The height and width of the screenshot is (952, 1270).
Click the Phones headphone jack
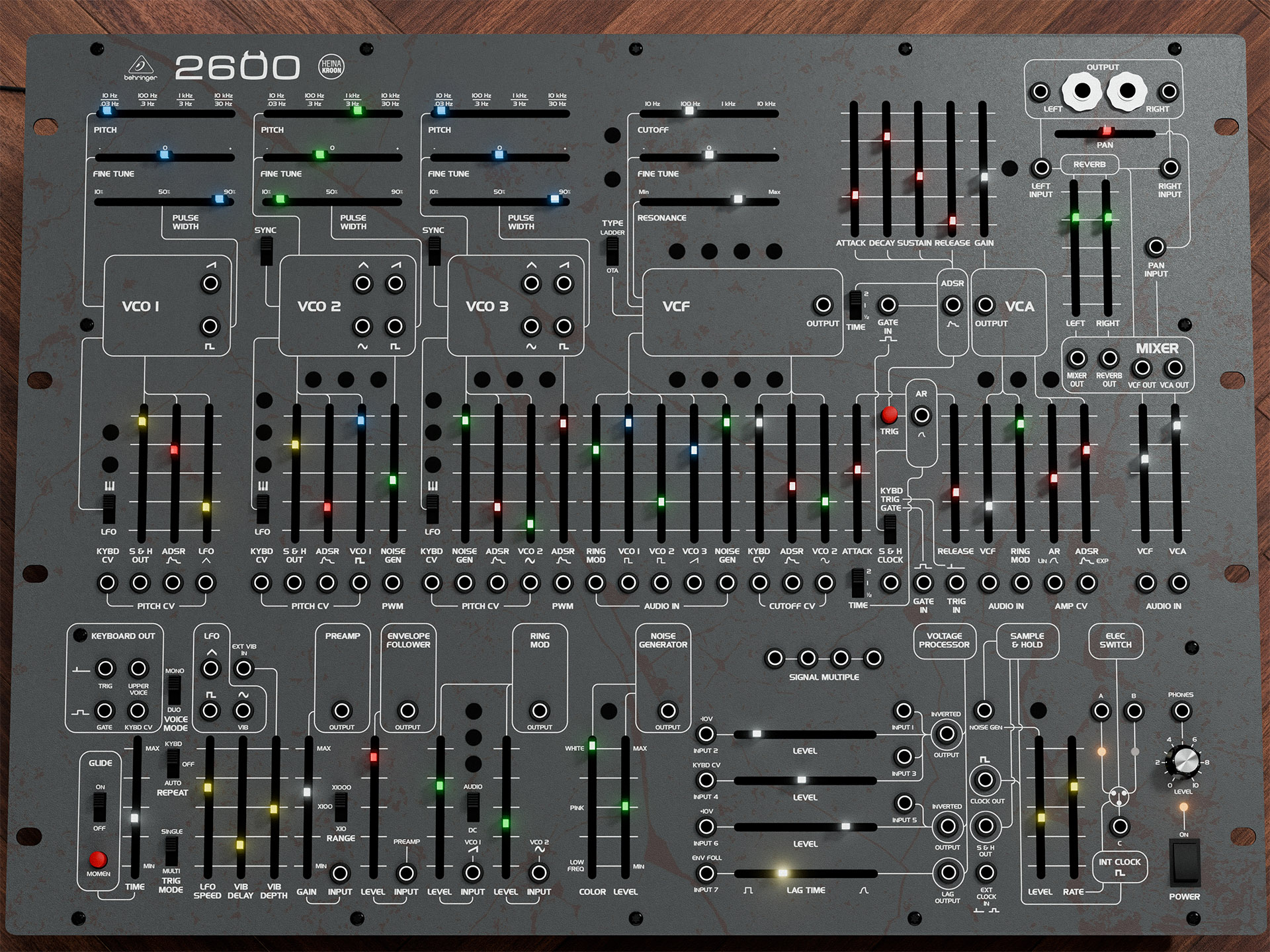pos(1181,711)
